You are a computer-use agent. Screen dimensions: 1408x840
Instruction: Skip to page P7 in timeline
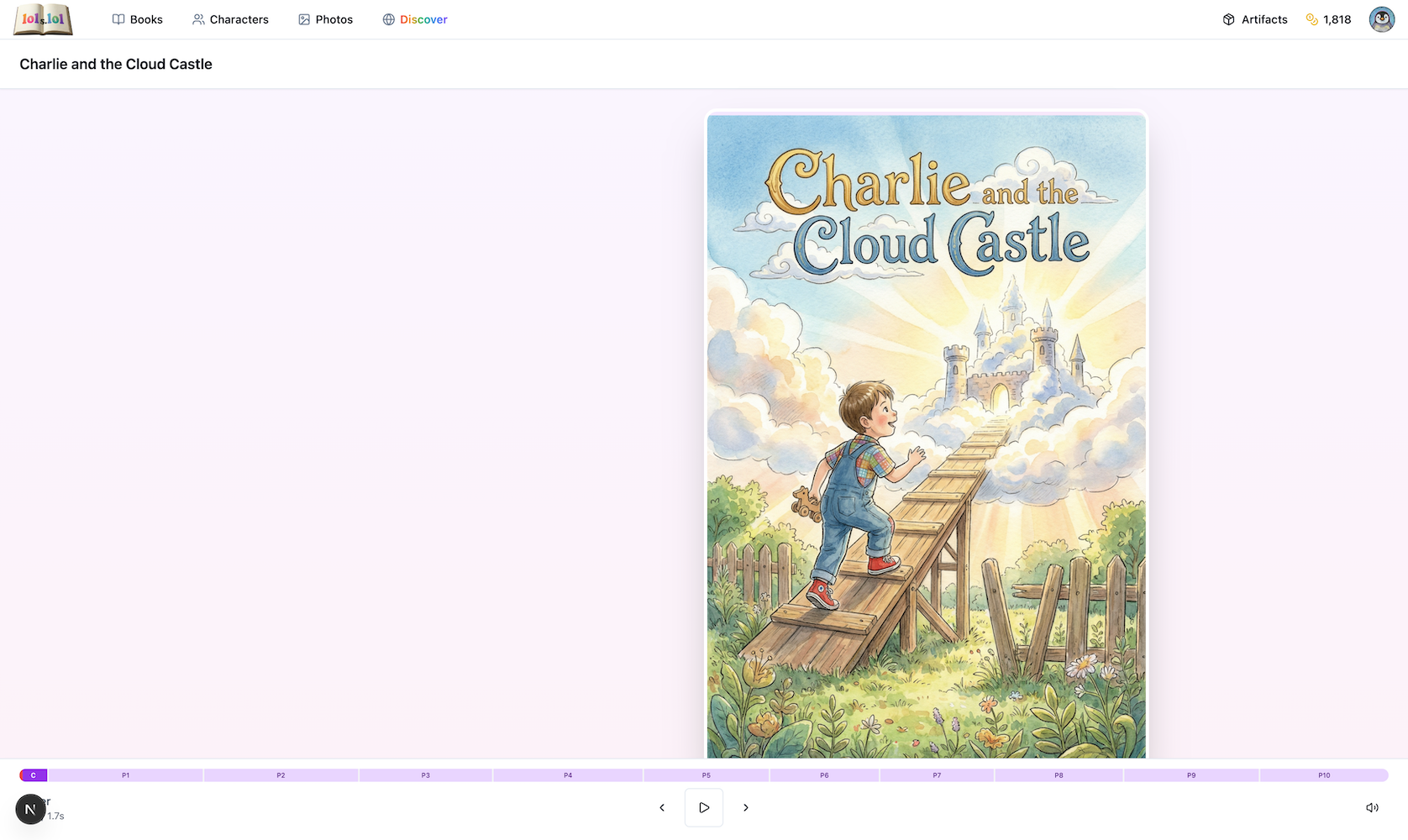pos(937,775)
